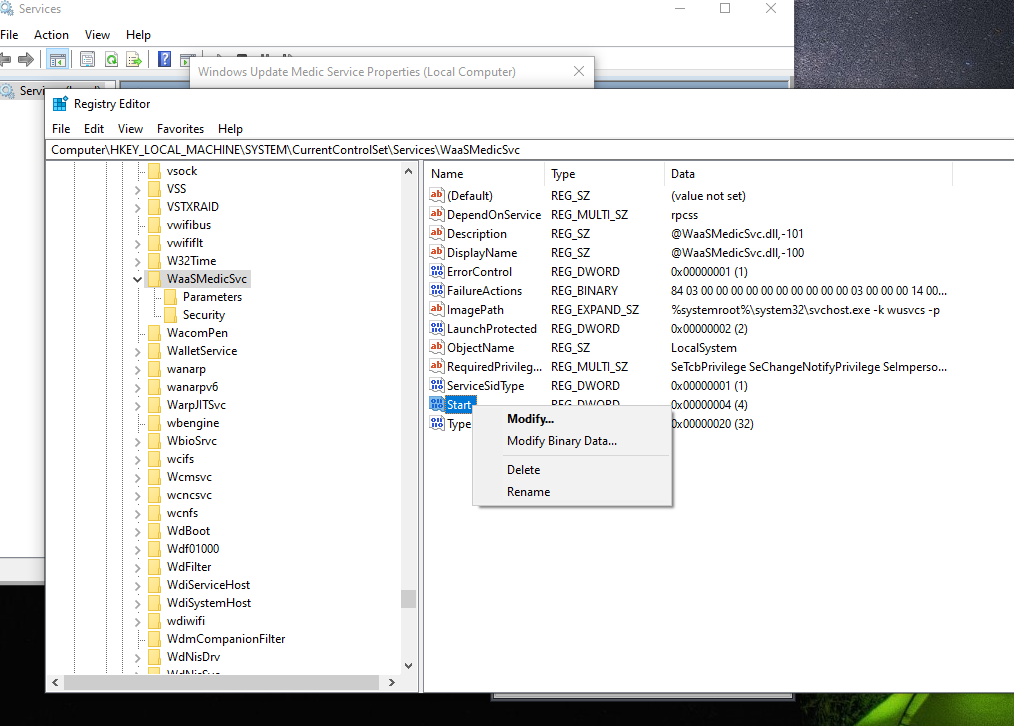Click the Registry Editor title bar icon

coord(60,104)
